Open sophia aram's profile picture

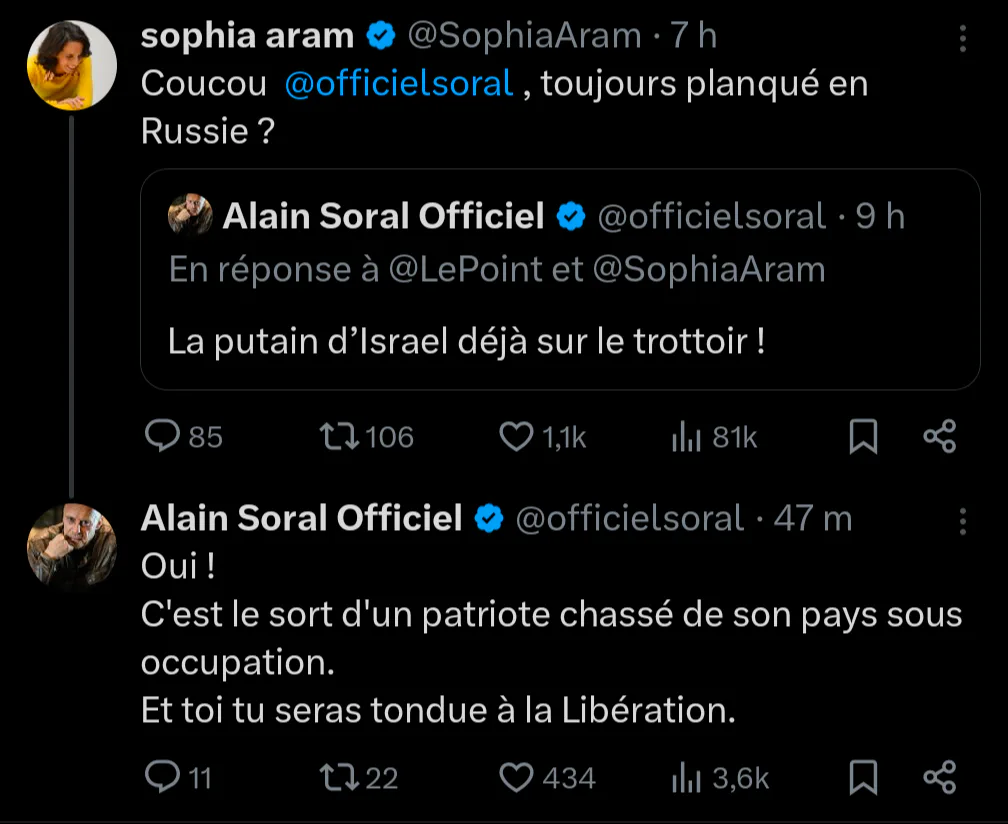71,65
